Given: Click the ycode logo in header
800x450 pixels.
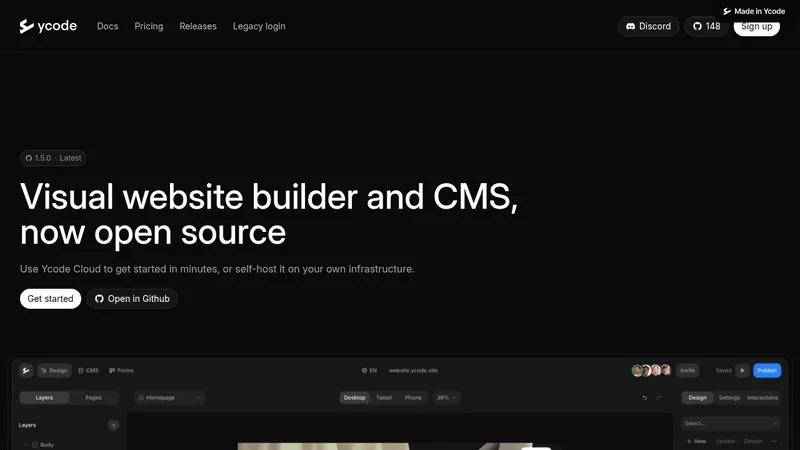Looking at the screenshot, I should 48,26.
